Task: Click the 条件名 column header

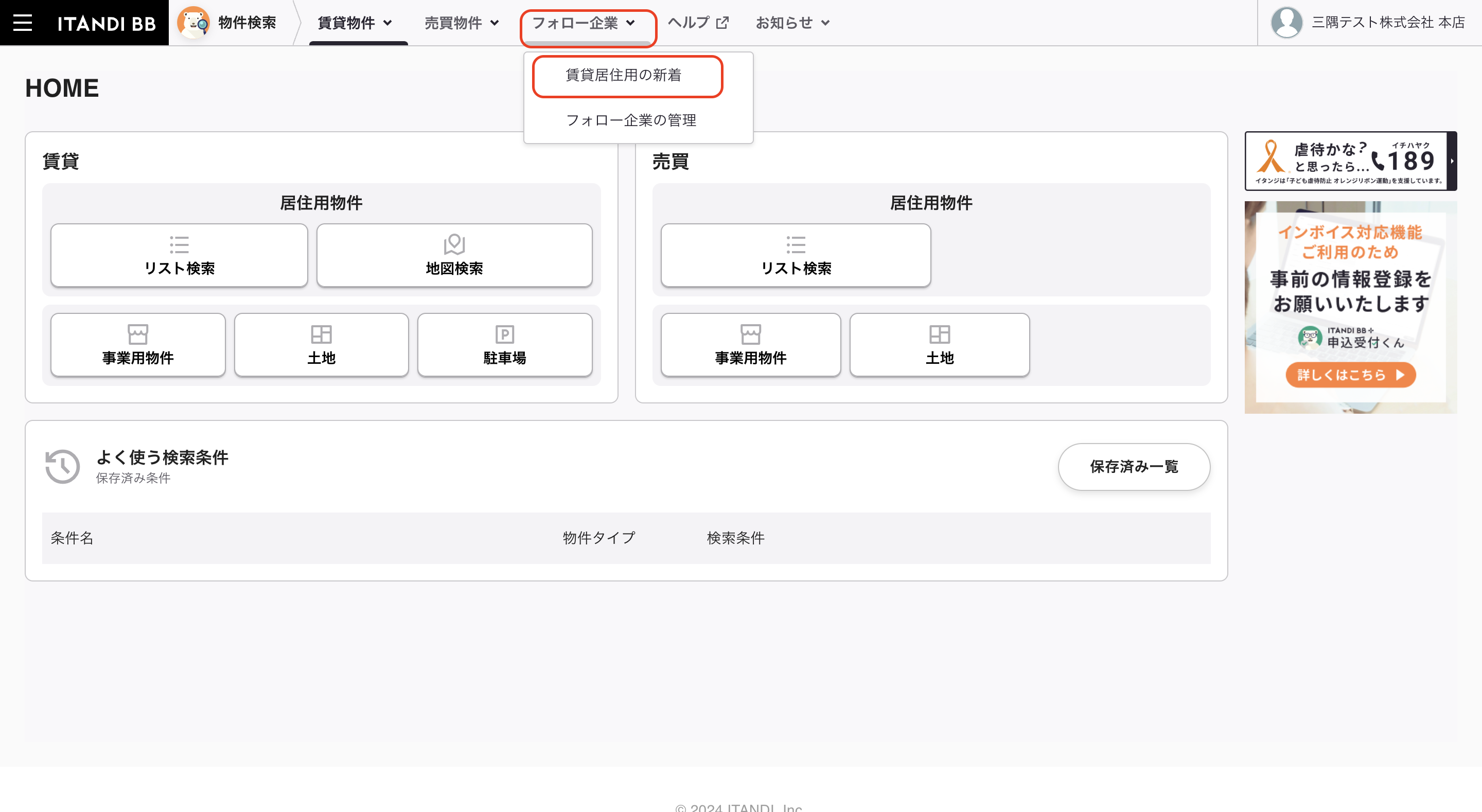Action: tap(72, 538)
